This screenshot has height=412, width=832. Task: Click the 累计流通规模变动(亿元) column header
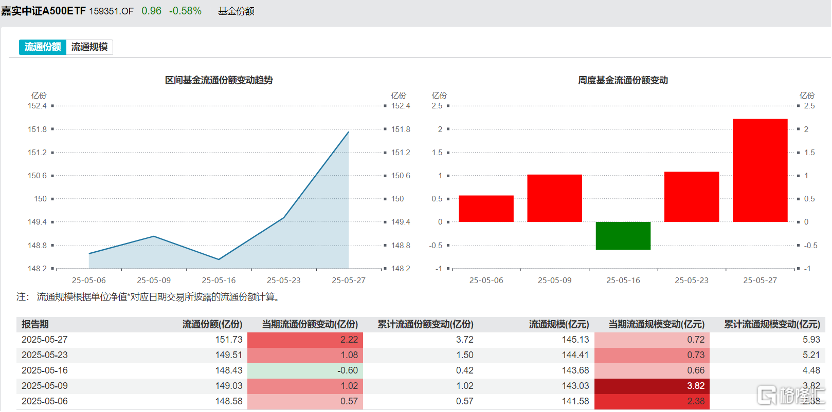point(772,324)
